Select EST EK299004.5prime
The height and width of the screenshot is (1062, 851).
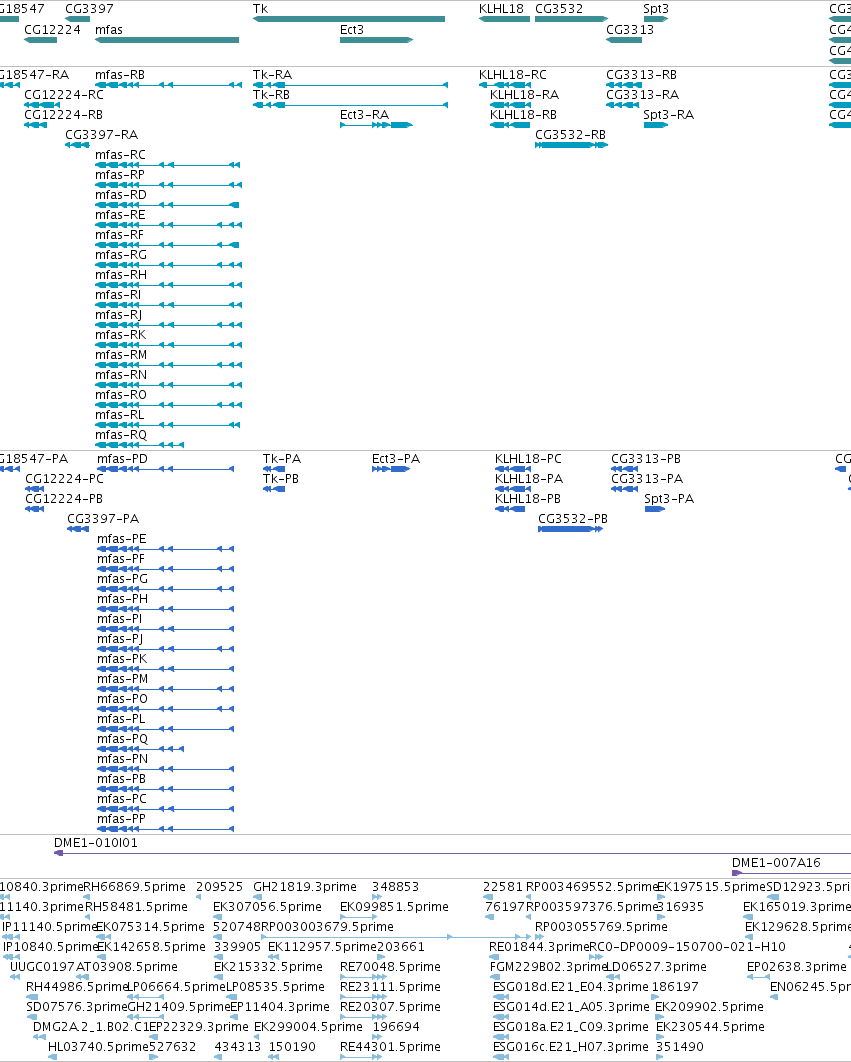pos(308,1027)
